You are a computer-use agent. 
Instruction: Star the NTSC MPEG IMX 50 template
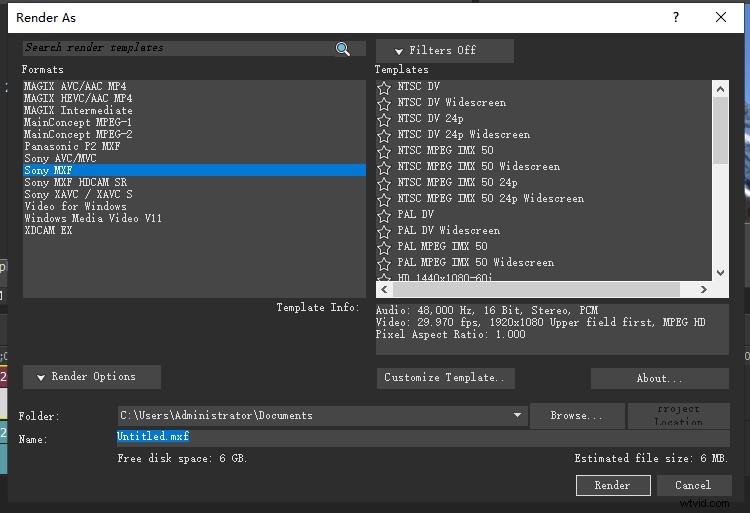pos(384,151)
